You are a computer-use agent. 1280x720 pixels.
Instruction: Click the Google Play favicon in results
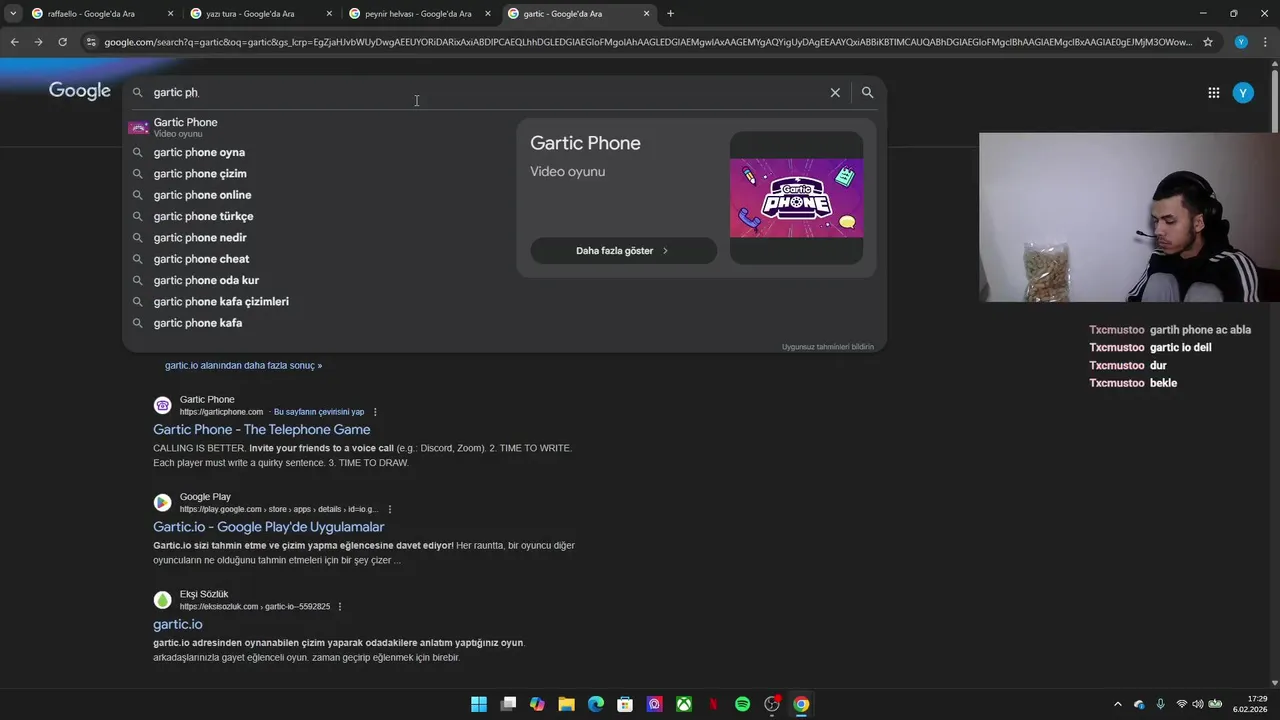click(162, 502)
